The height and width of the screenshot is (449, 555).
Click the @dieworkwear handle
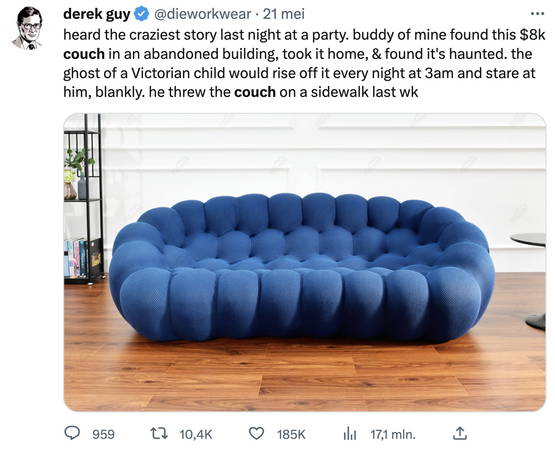click(202, 14)
